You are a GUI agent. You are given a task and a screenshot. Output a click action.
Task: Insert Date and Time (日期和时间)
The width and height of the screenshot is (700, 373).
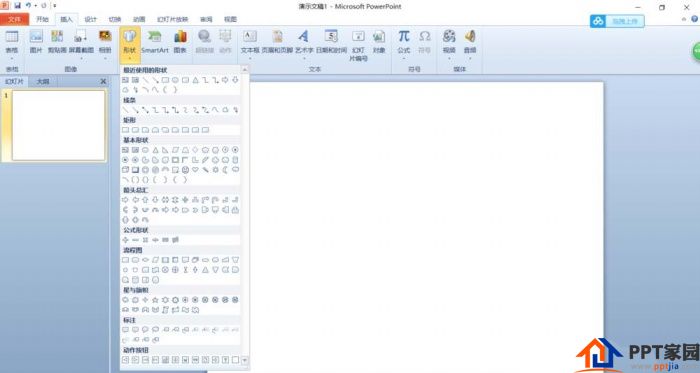tap(331, 42)
